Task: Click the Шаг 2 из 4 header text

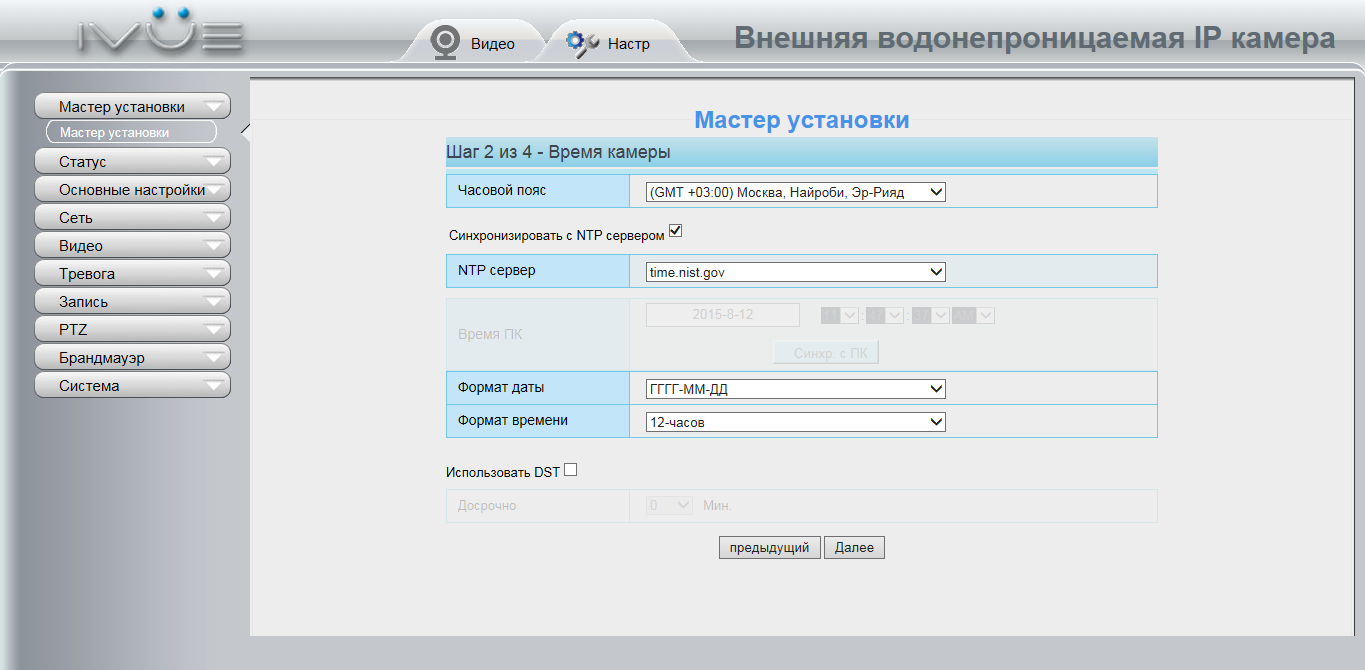Action: click(x=558, y=153)
